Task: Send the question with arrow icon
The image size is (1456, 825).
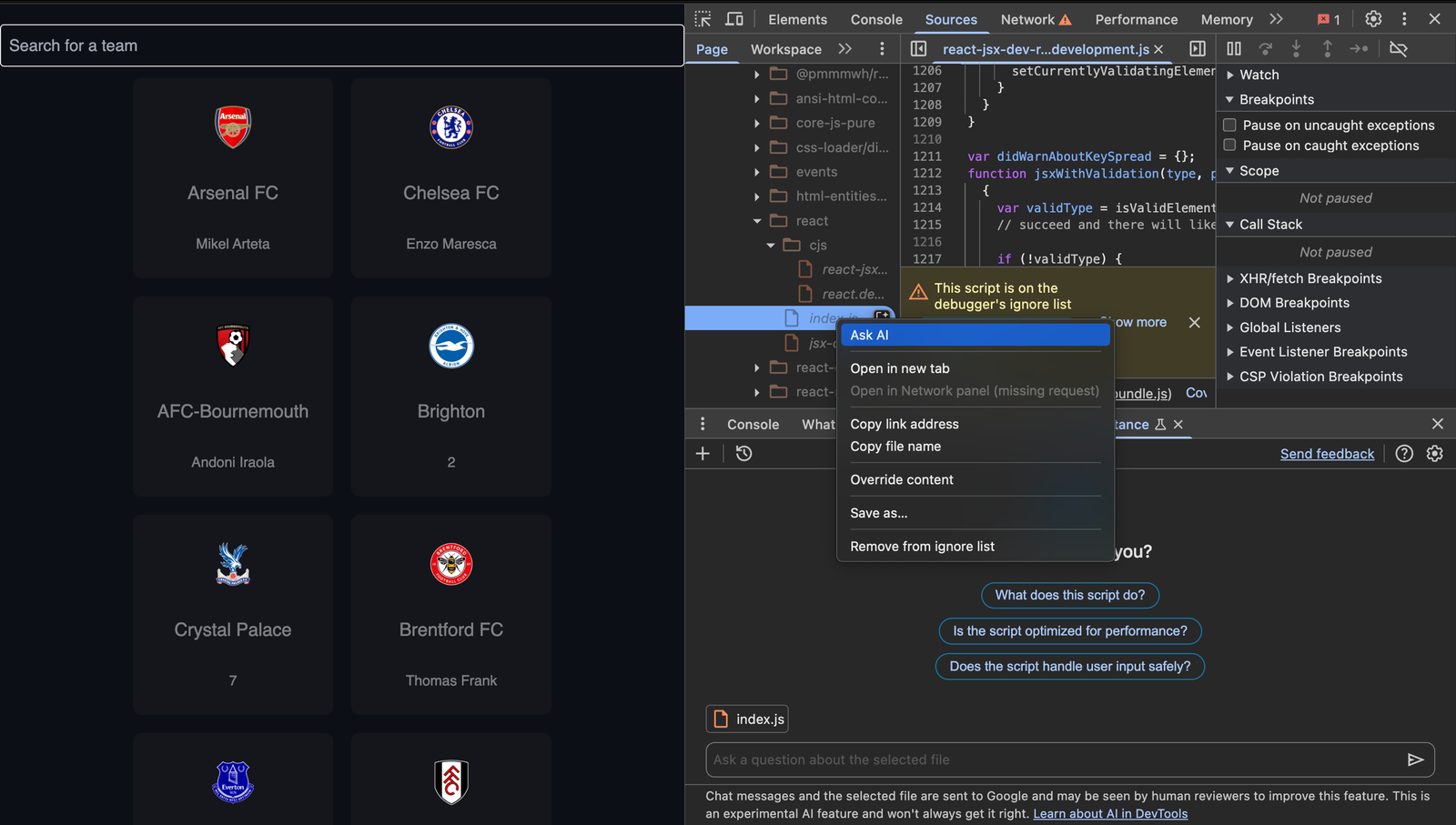Action: pyautogui.click(x=1415, y=760)
